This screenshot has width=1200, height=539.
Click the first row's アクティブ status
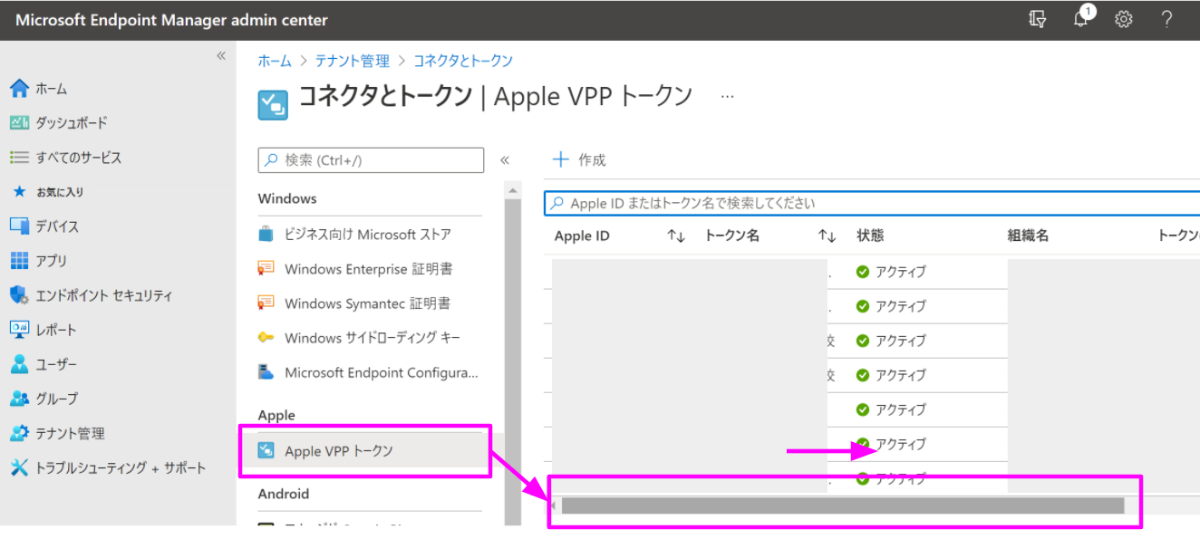point(891,272)
